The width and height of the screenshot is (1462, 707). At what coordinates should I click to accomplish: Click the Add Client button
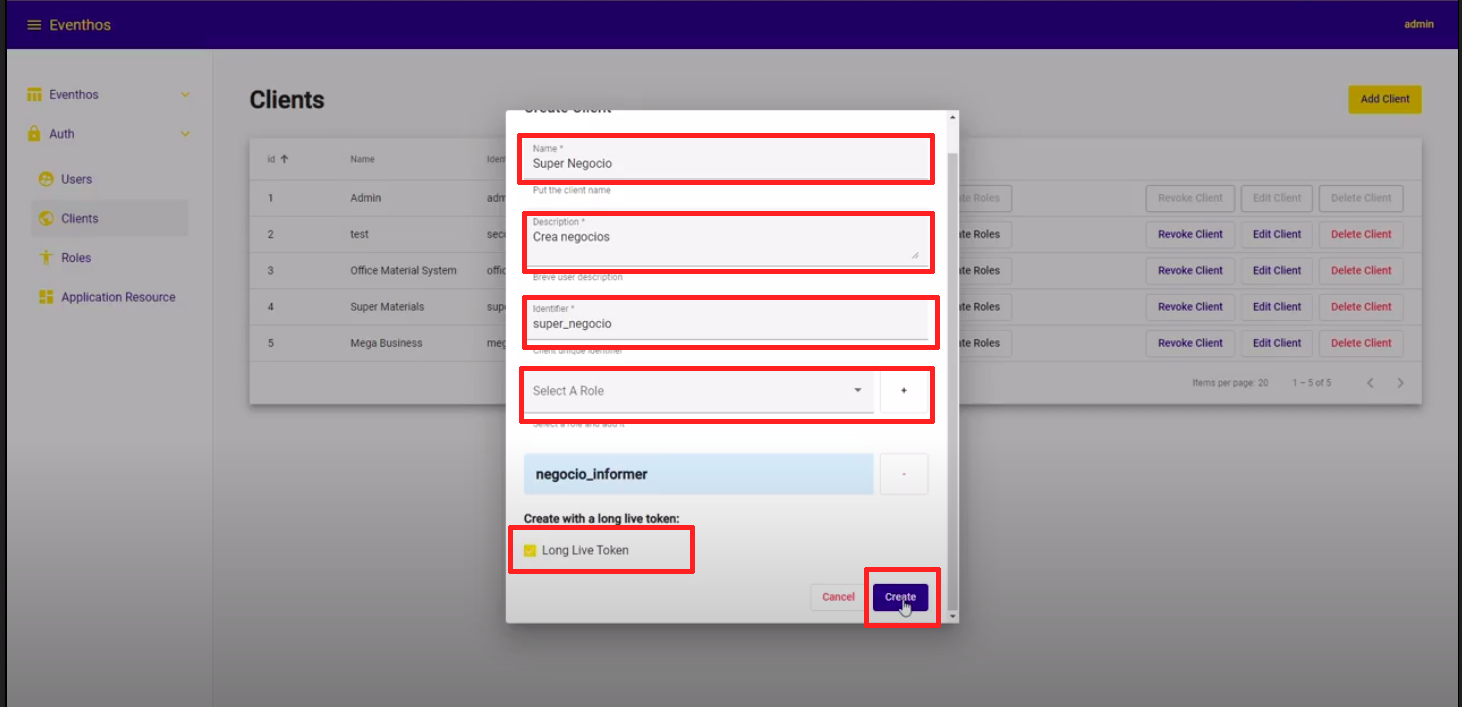coord(1385,99)
